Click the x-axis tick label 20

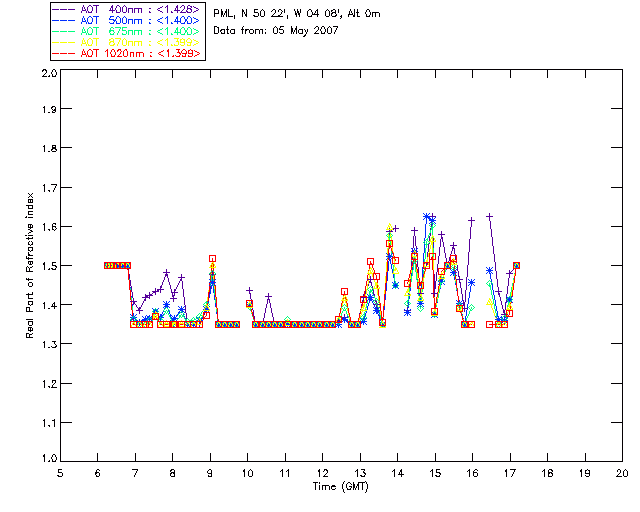click(622, 473)
